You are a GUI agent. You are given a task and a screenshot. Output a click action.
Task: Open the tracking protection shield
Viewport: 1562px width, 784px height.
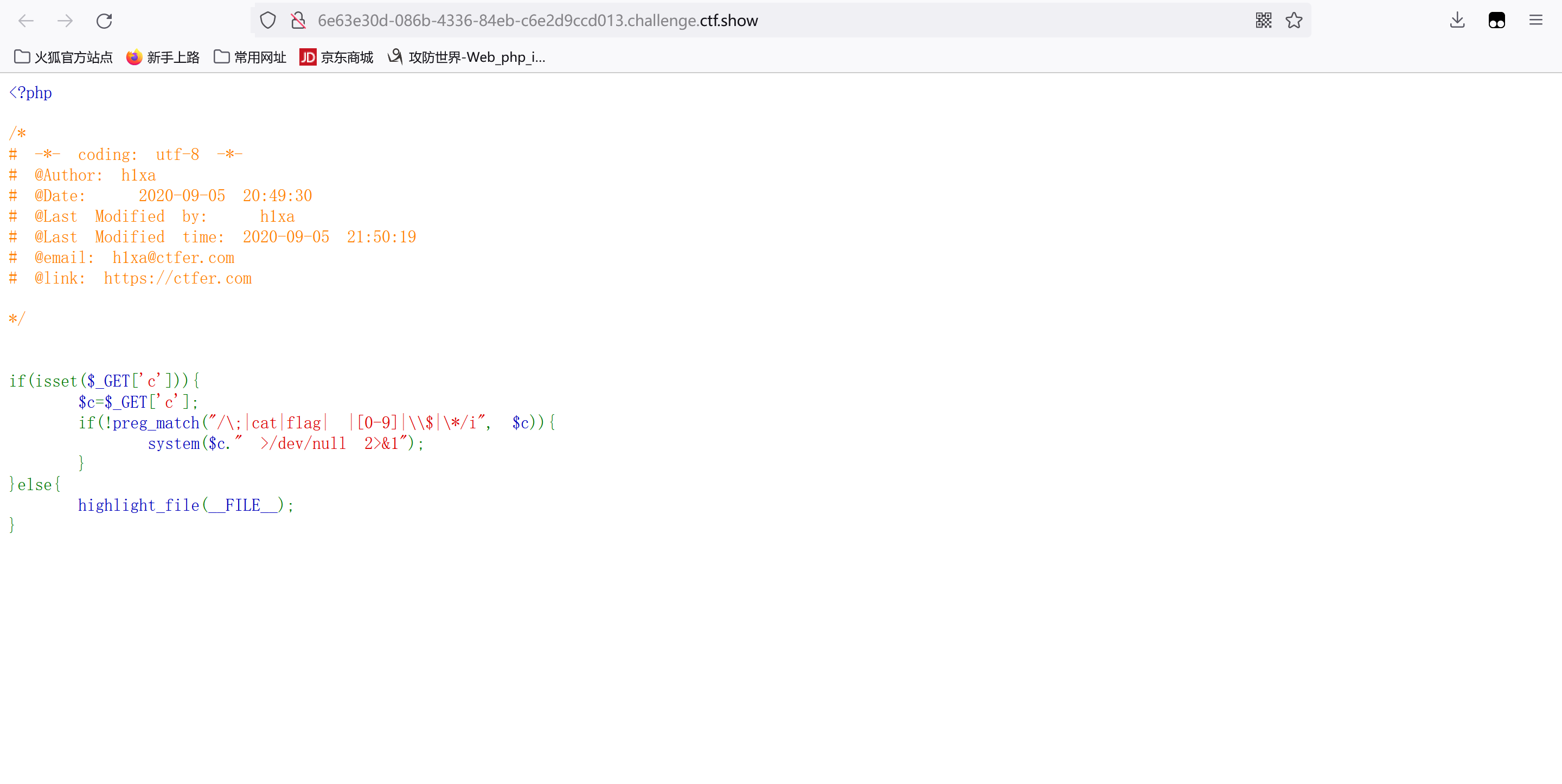(267, 21)
